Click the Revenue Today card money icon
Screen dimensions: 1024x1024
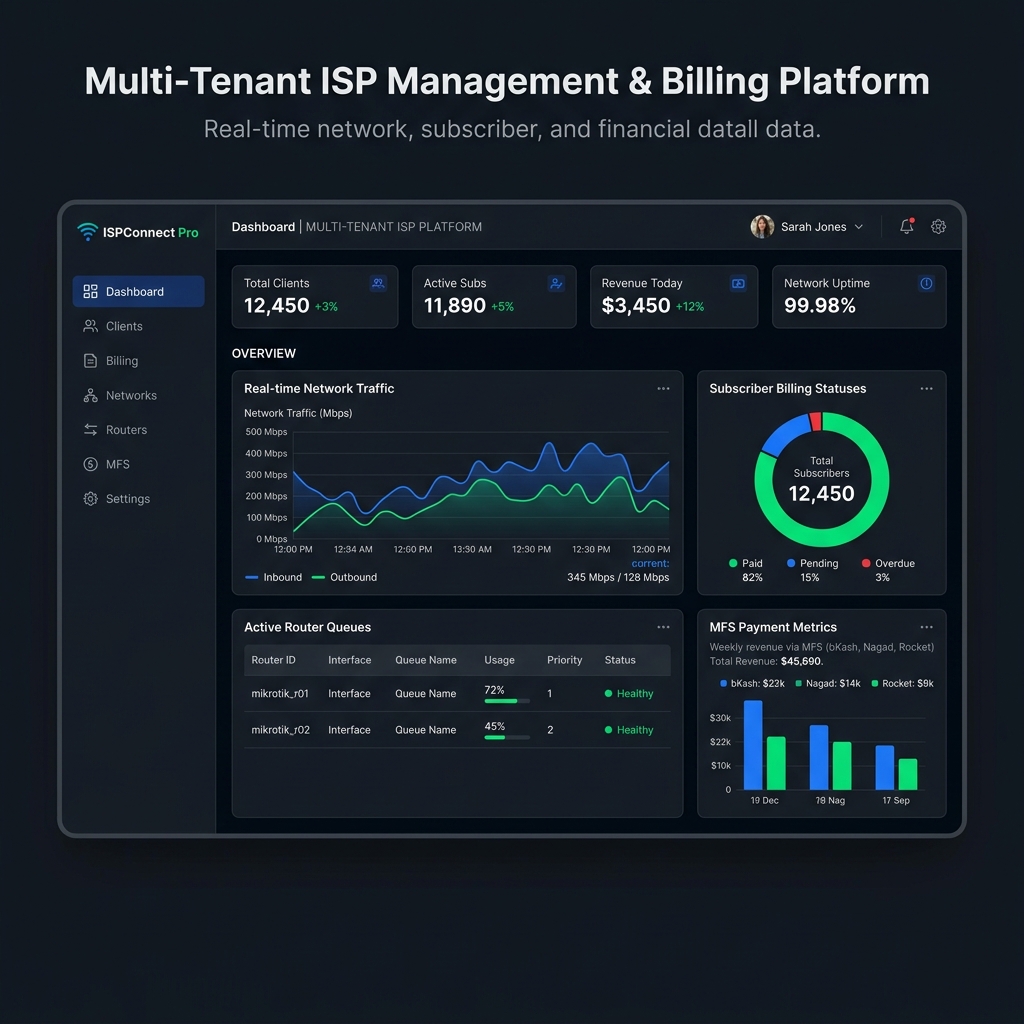738,283
